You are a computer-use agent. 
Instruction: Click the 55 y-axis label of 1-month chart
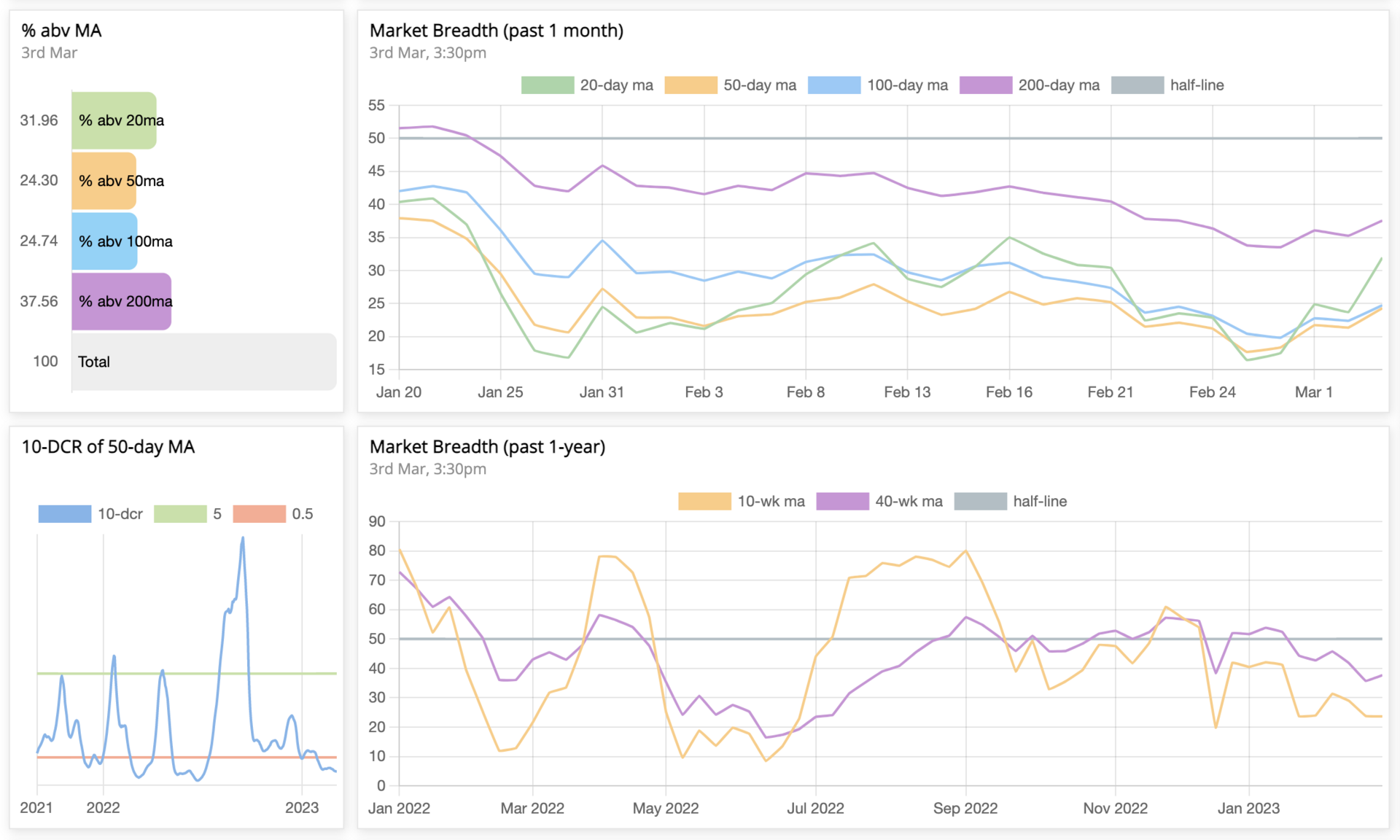coord(376,106)
